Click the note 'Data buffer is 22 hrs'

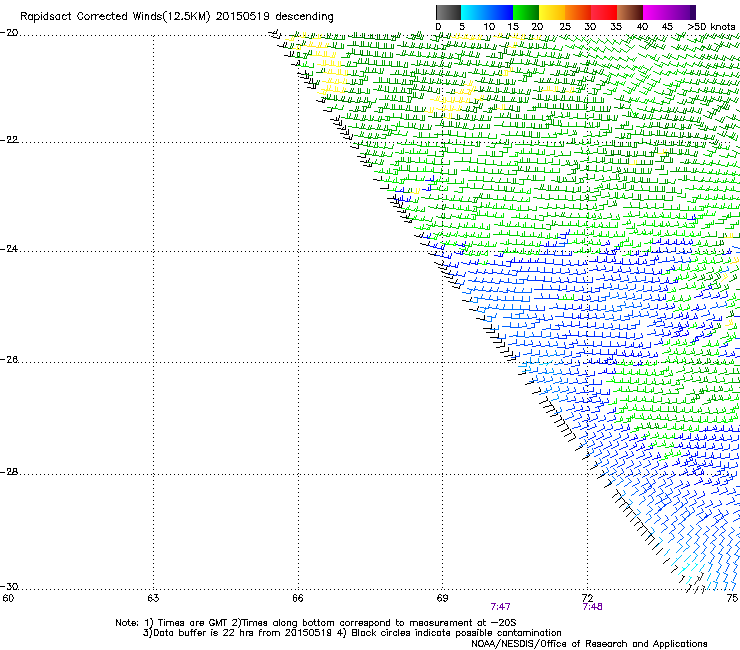pos(203,633)
